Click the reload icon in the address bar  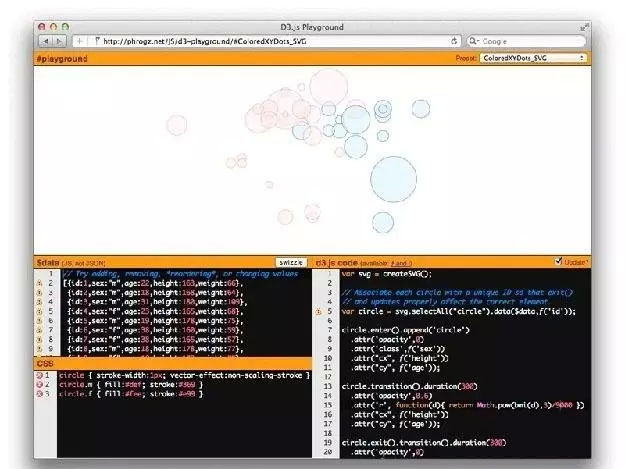pyautogui.click(x=455, y=41)
